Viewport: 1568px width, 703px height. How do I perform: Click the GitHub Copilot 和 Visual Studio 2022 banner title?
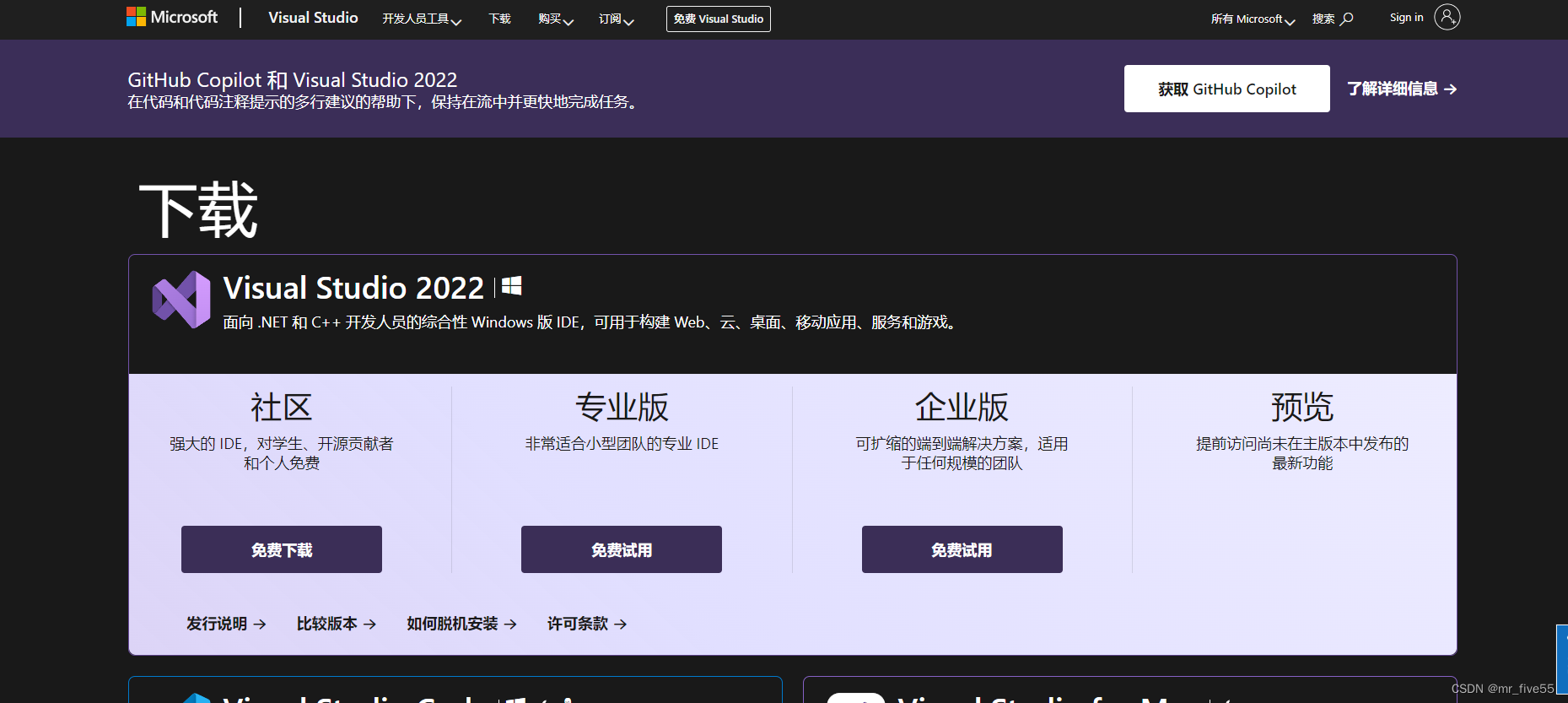(x=293, y=80)
